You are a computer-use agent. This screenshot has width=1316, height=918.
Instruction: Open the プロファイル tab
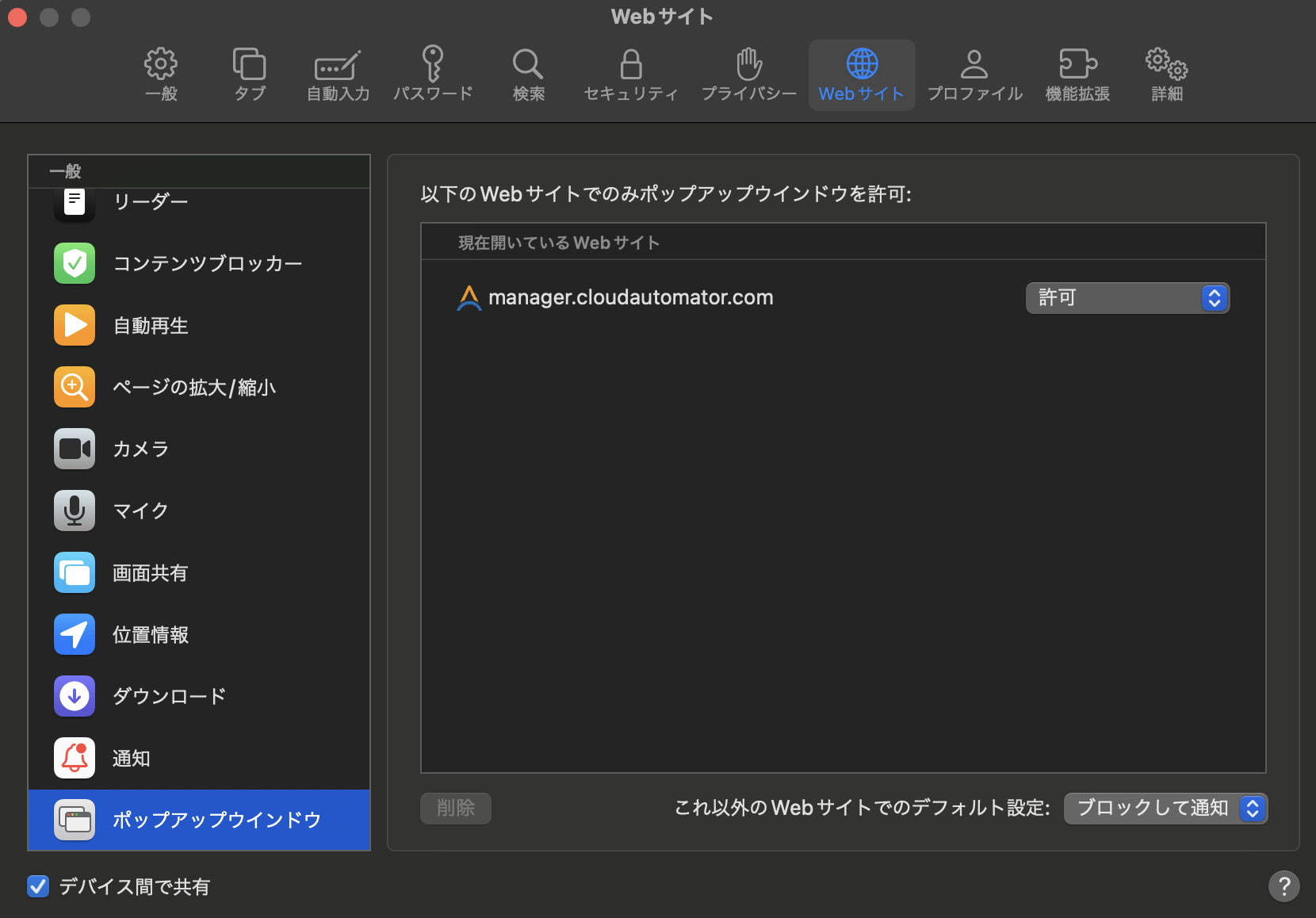point(974,74)
